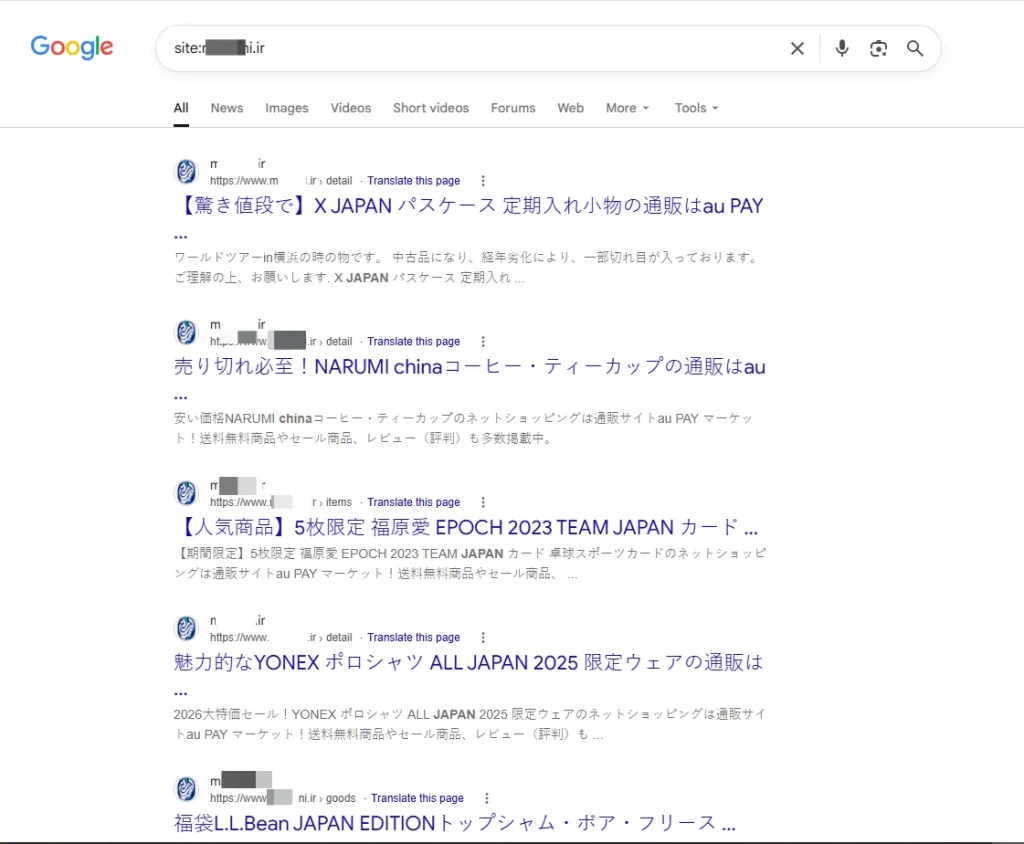The width and height of the screenshot is (1024, 844).
Task: Translate the L.L.Bean result page
Action: [417, 798]
